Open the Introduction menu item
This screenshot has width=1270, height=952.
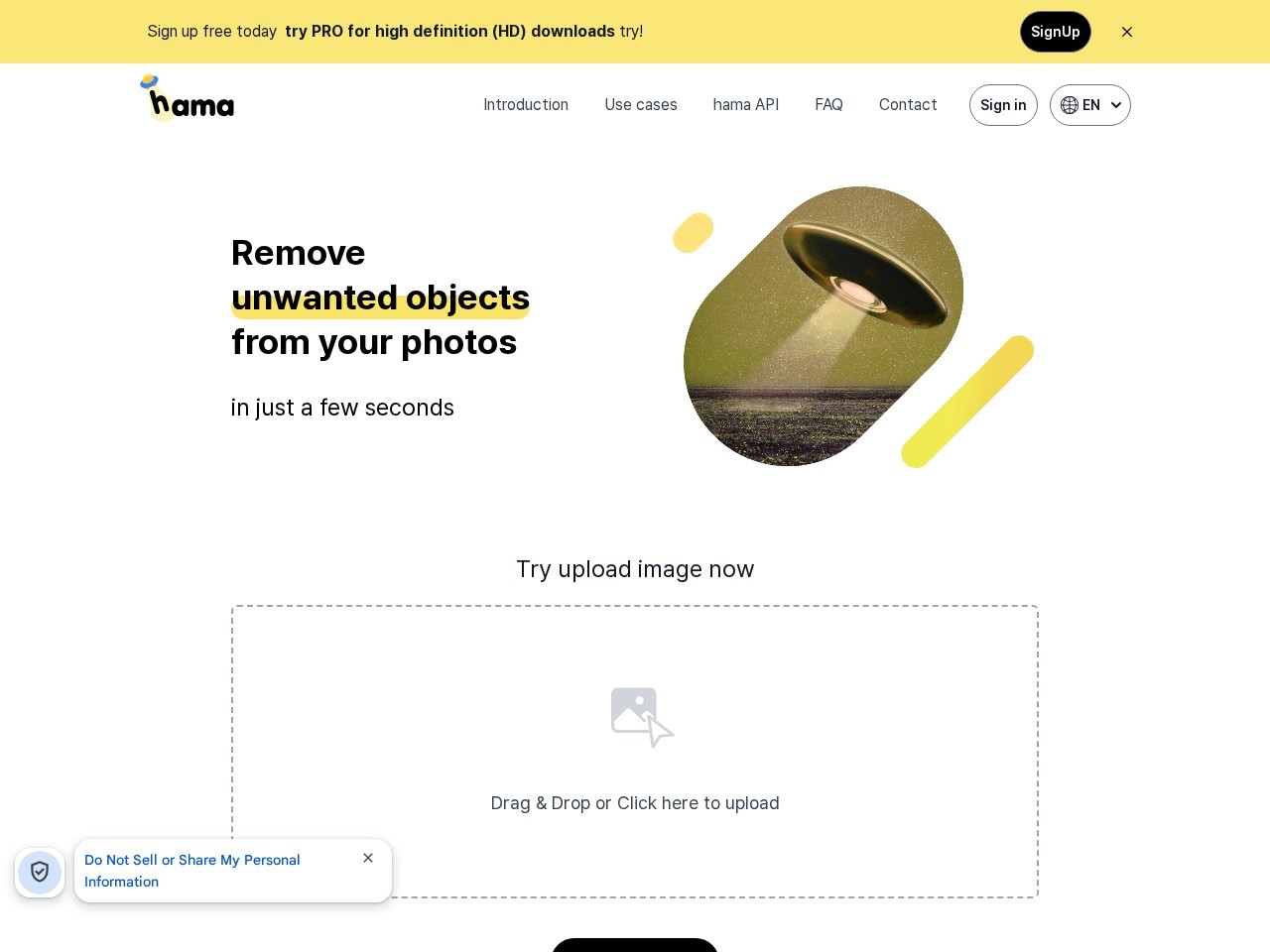pos(526,105)
